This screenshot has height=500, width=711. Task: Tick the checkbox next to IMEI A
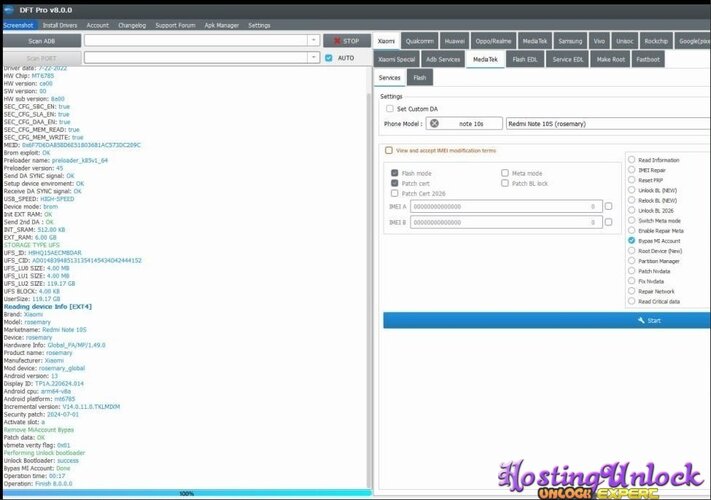(609, 206)
